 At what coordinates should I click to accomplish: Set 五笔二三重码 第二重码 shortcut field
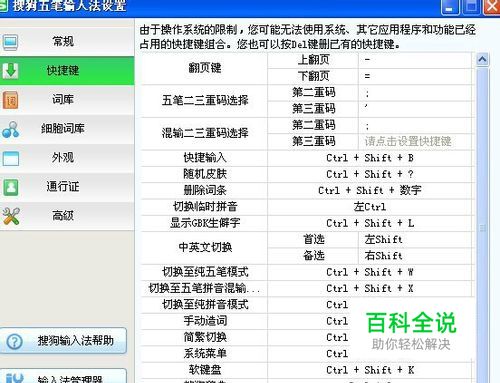[415, 93]
